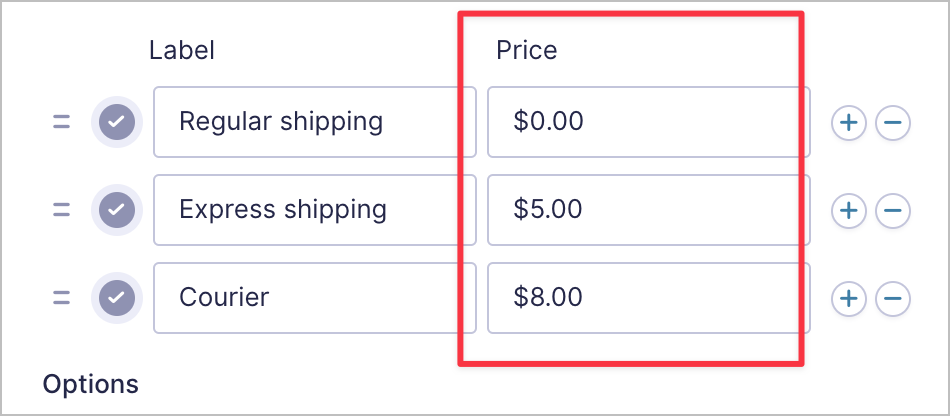Remove the Regular shipping row

(x=892, y=123)
